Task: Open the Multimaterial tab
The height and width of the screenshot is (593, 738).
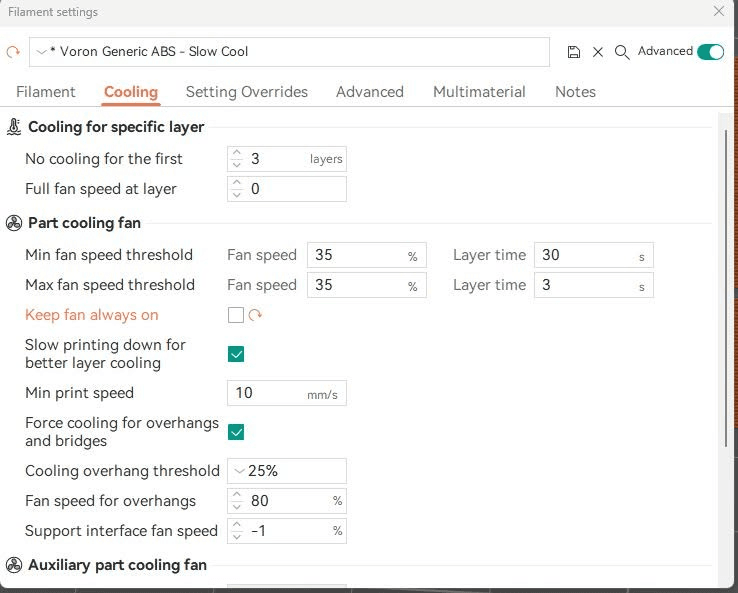Action: click(479, 92)
